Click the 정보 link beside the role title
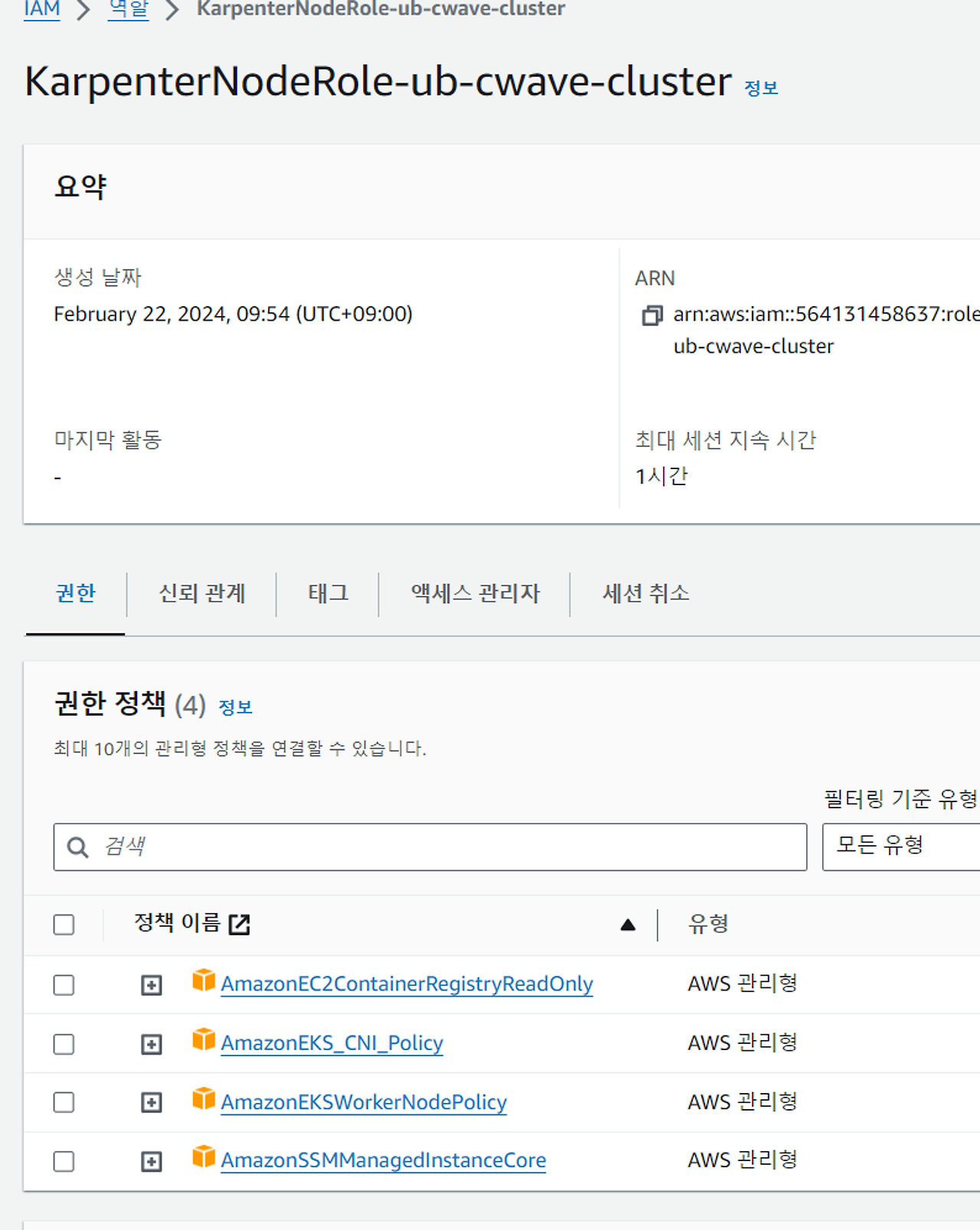The width and height of the screenshot is (980, 1230). click(762, 88)
